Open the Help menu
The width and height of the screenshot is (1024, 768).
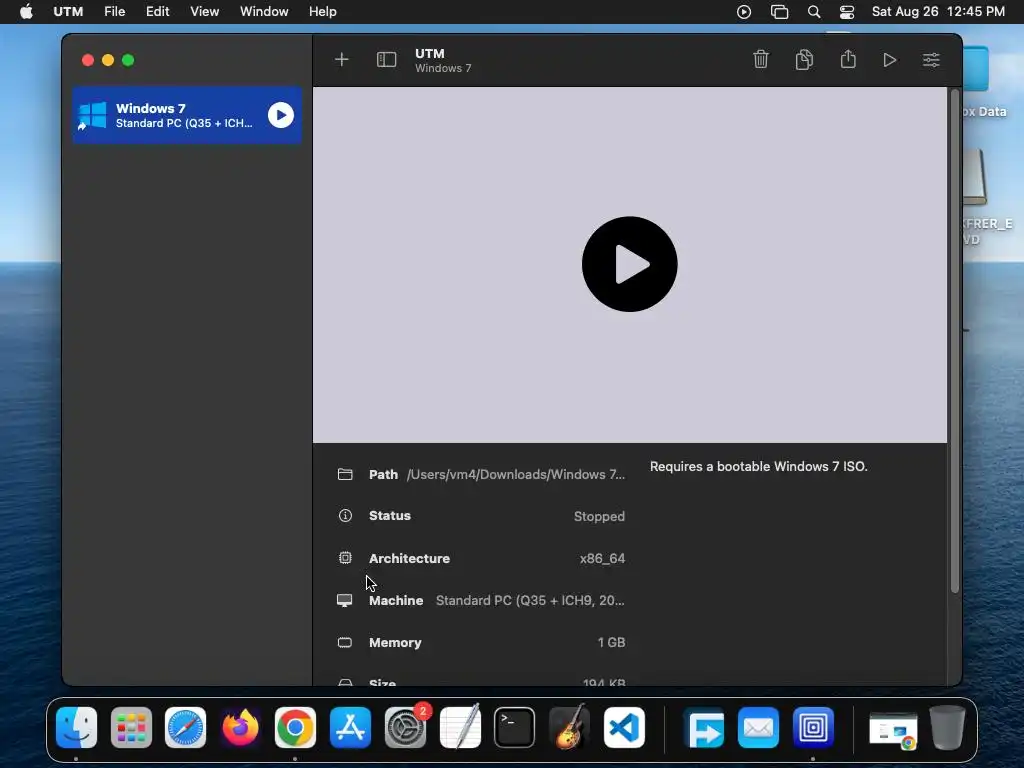tap(323, 12)
